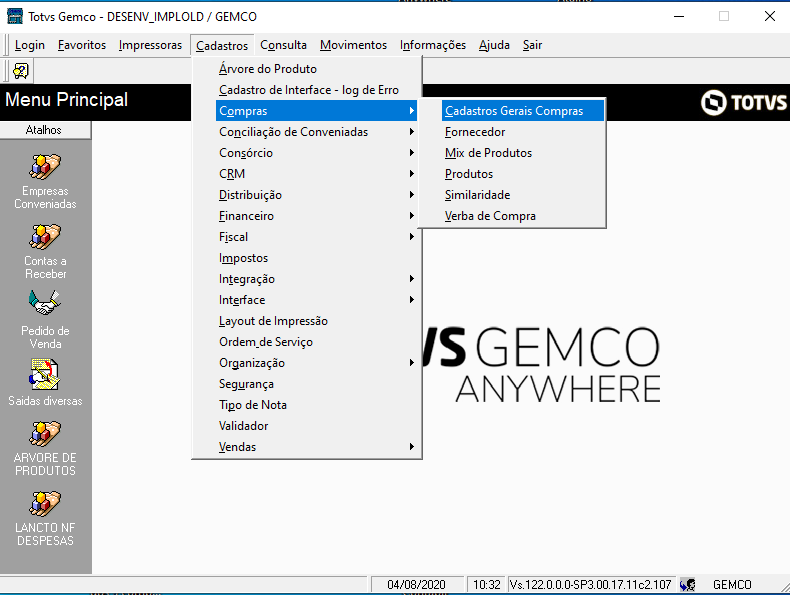Open the Contas a Receber shortcut icon
Image resolution: width=790 pixels, height=595 pixels.
(45, 237)
